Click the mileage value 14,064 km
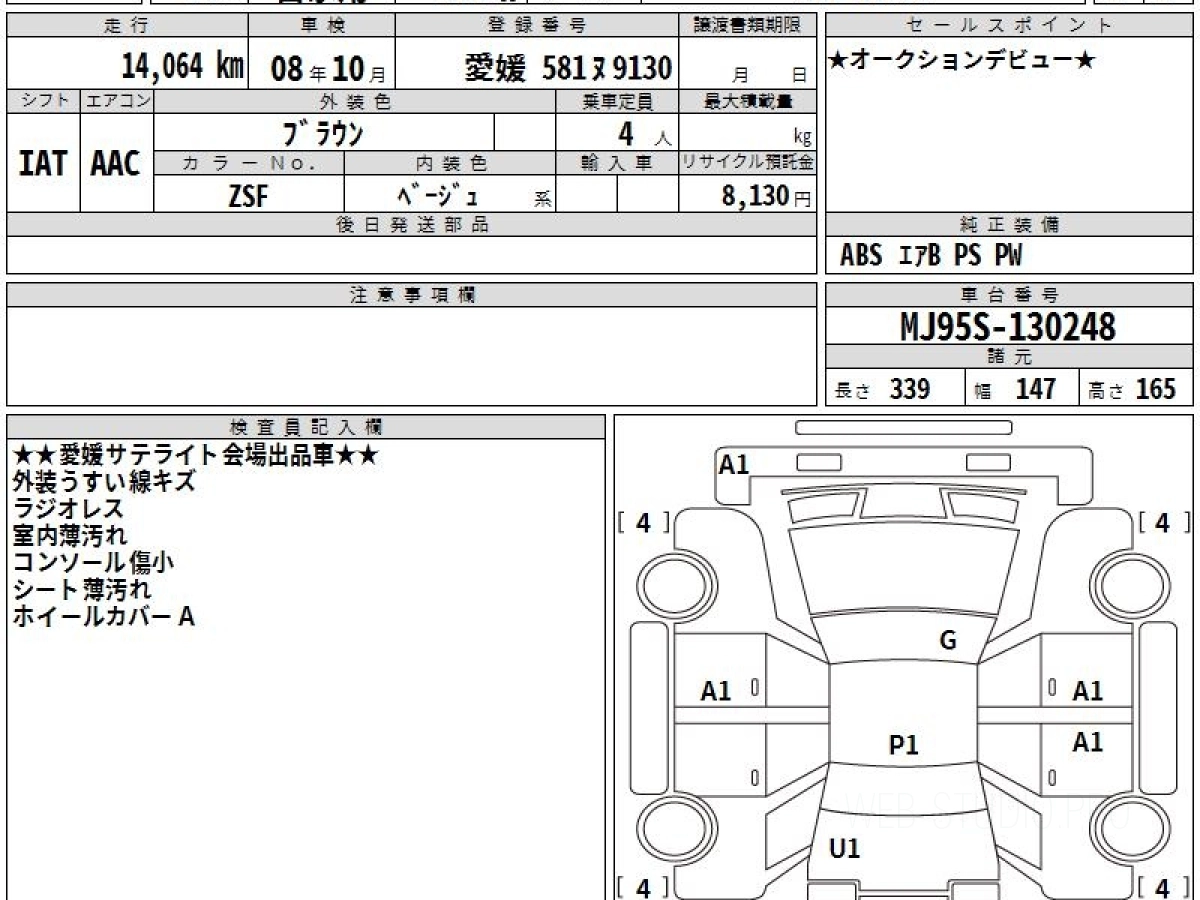1200x900 pixels. [183, 67]
